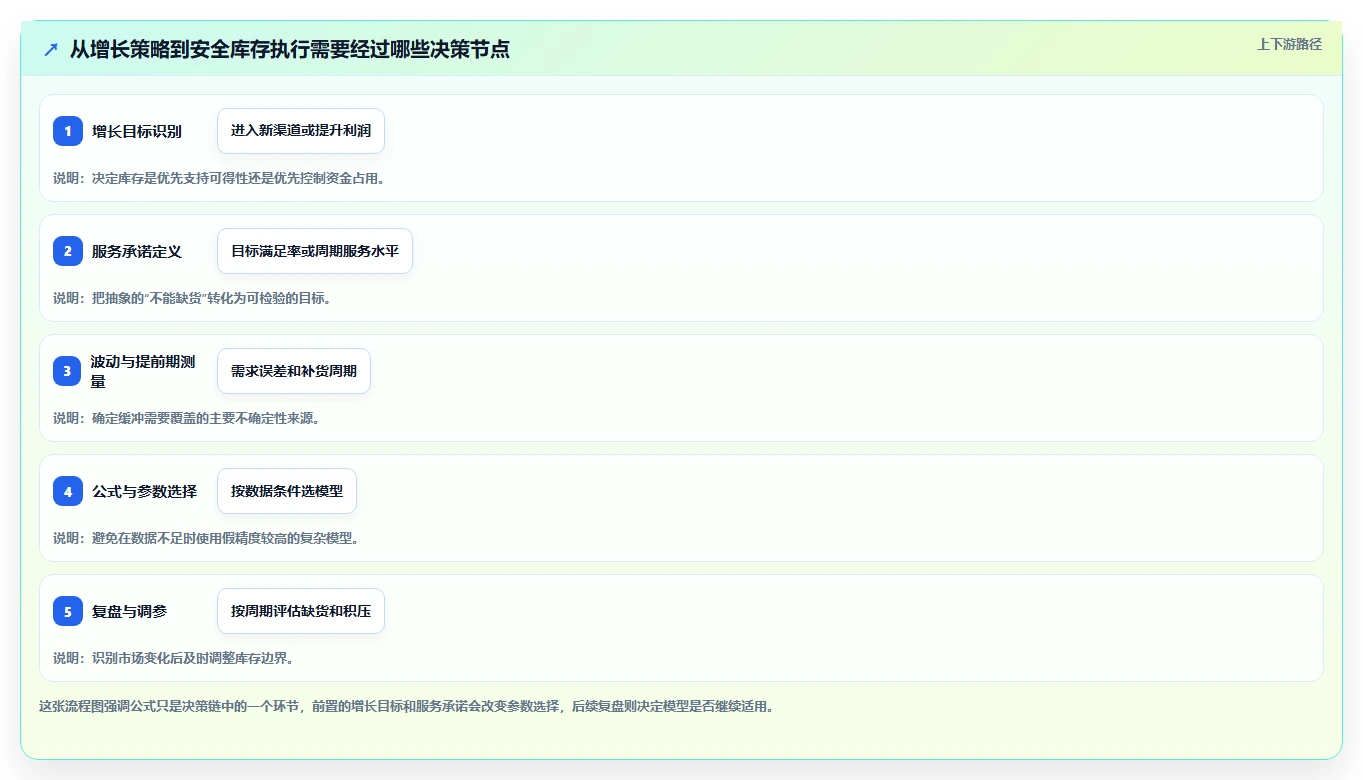
Task: Select the 增长目标识别 step label
Action: tap(137, 131)
